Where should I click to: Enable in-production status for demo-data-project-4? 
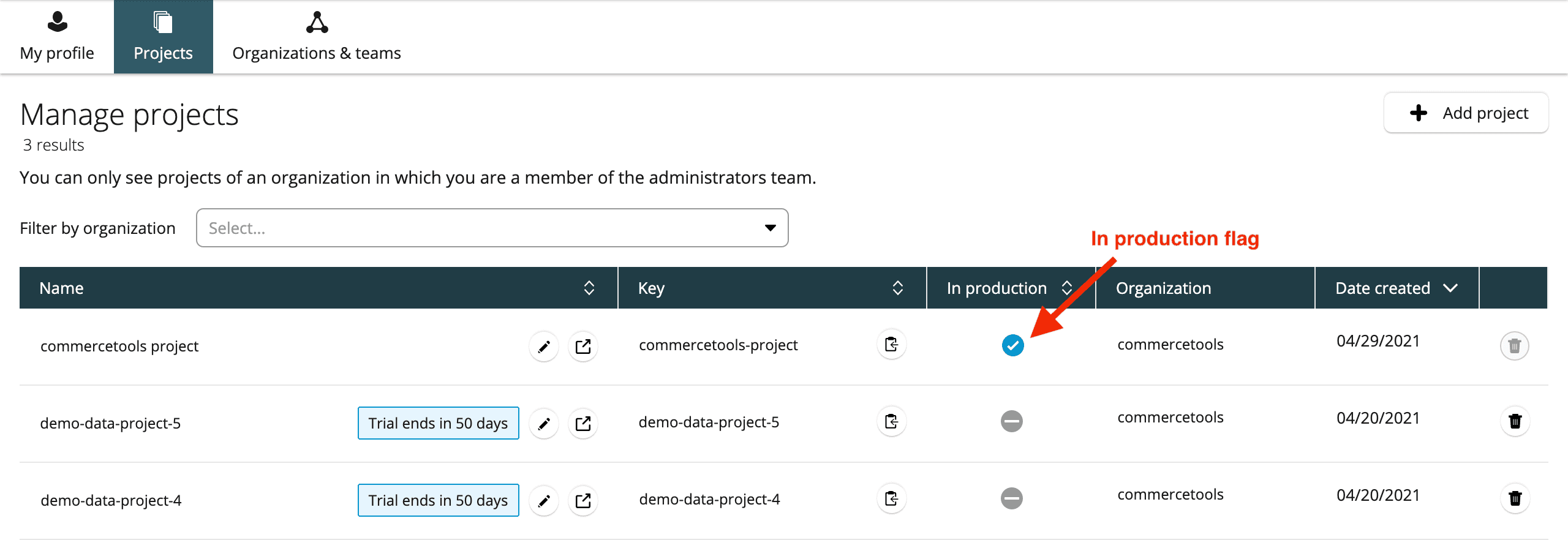click(x=1011, y=498)
